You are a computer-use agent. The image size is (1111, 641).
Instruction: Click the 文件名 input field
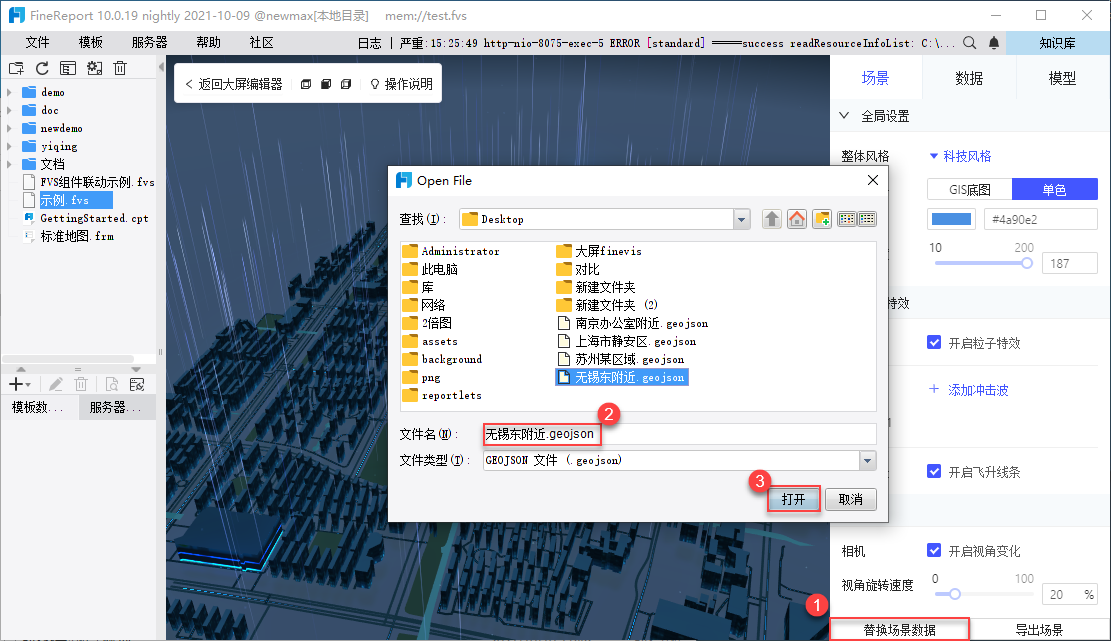(x=679, y=434)
